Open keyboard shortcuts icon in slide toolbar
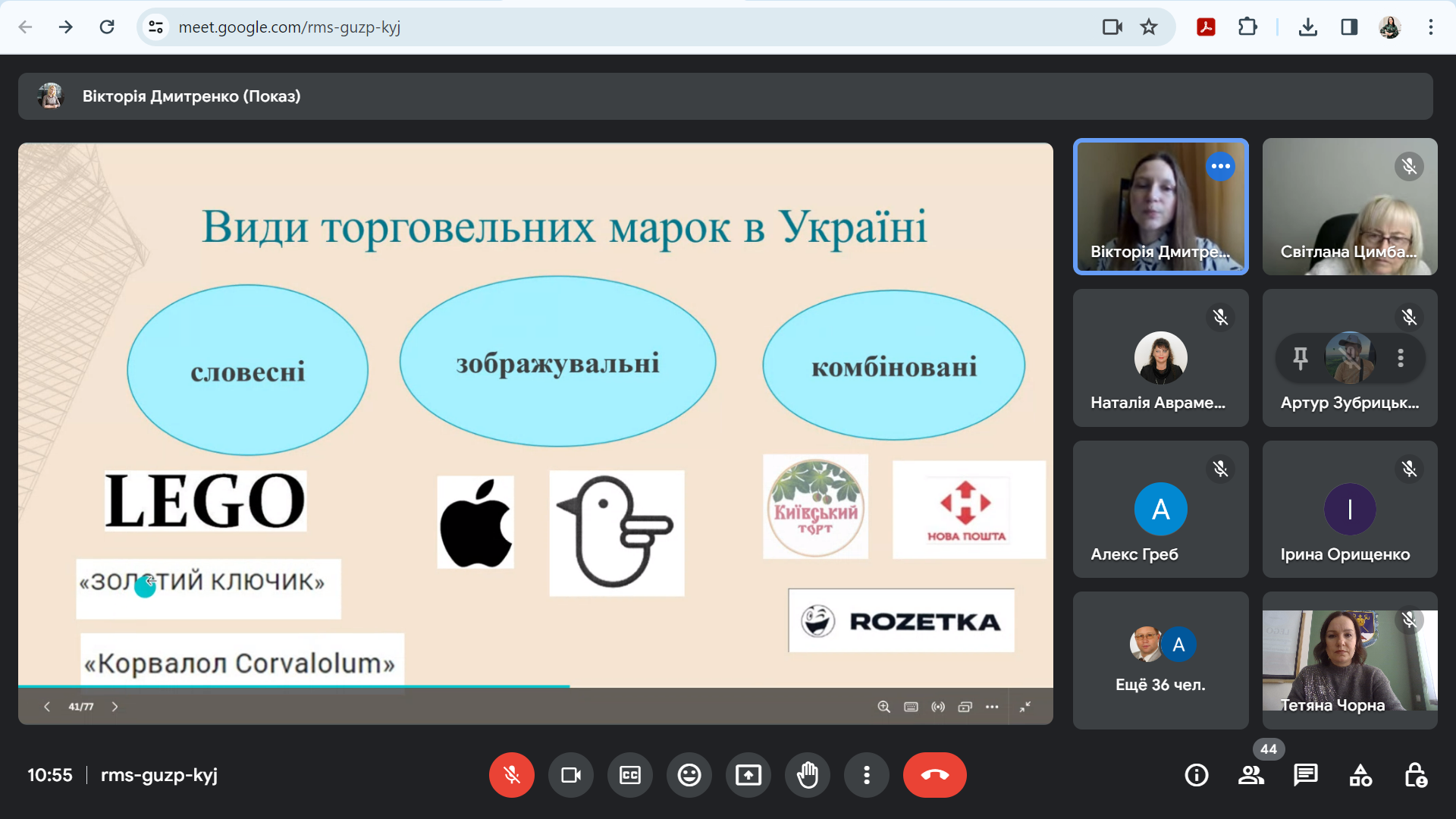Screen dimensions: 1456x819 tap(911, 707)
